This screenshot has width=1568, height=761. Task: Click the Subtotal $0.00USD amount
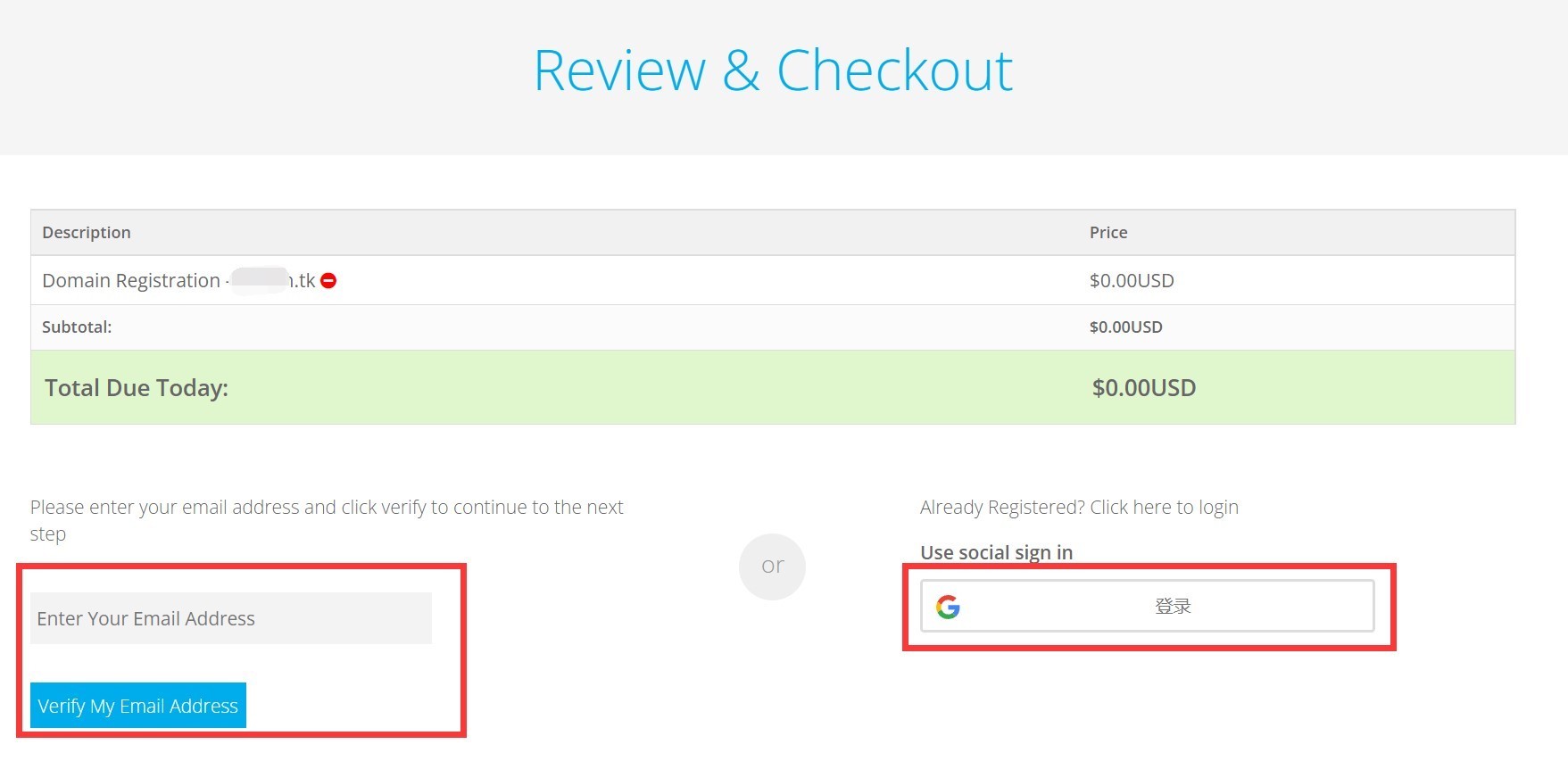1126,327
